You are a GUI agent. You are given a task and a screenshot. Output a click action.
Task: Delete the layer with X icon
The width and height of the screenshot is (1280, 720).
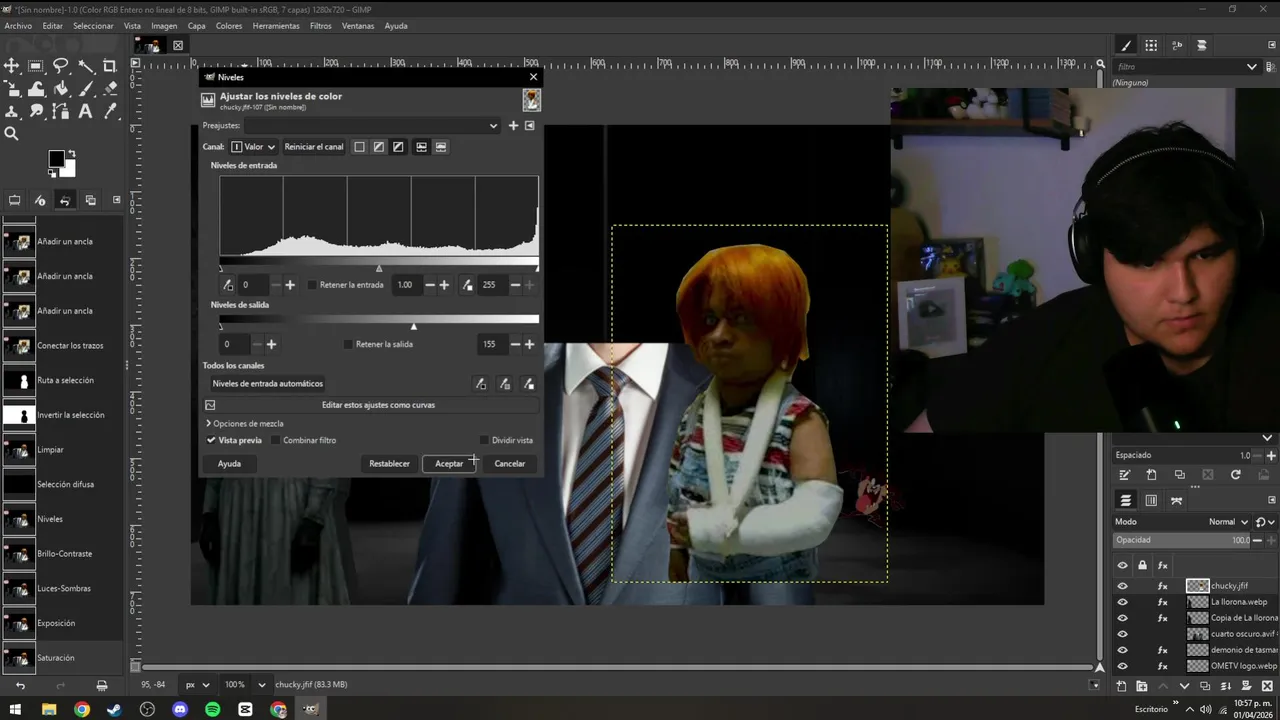pyautogui.click(x=1267, y=686)
